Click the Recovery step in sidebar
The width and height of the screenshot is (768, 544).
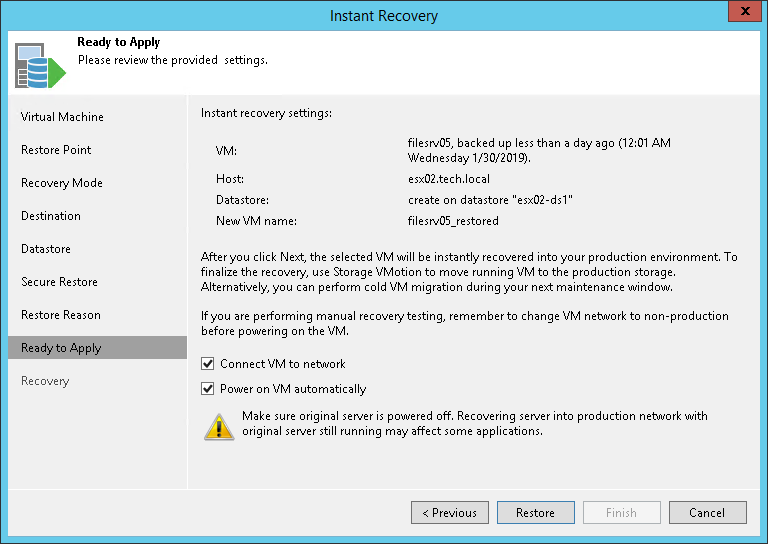pyautogui.click(x=45, y=381)
